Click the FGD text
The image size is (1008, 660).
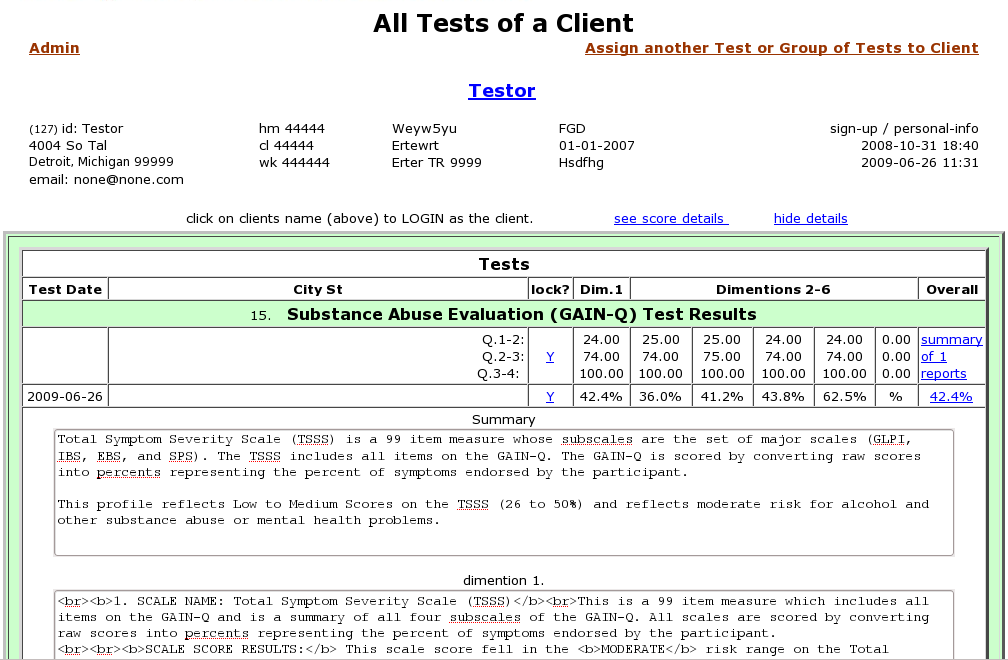tap(572, 129)
